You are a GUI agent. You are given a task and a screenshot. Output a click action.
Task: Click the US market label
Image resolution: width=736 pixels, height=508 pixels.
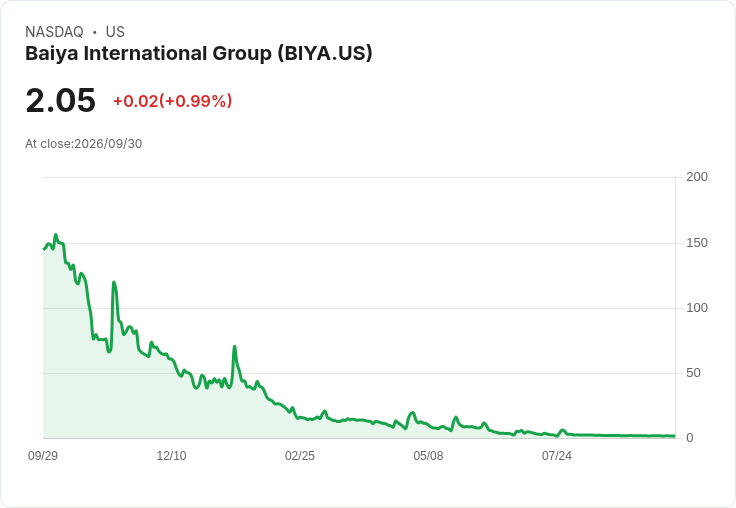point(115,32)
